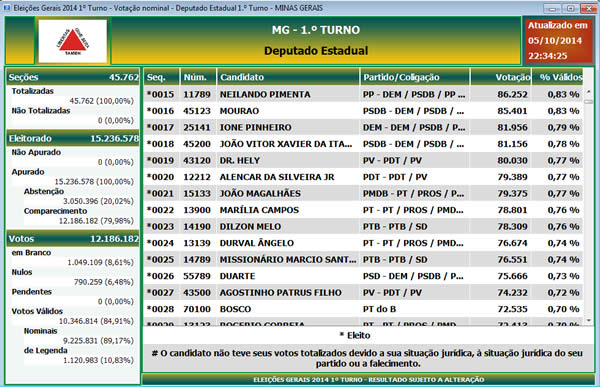Image resolution: width=600 pixels, height=387 pixels.
Task: Click the Minas Gerais flag logo
Action: [x=73, y=41]
